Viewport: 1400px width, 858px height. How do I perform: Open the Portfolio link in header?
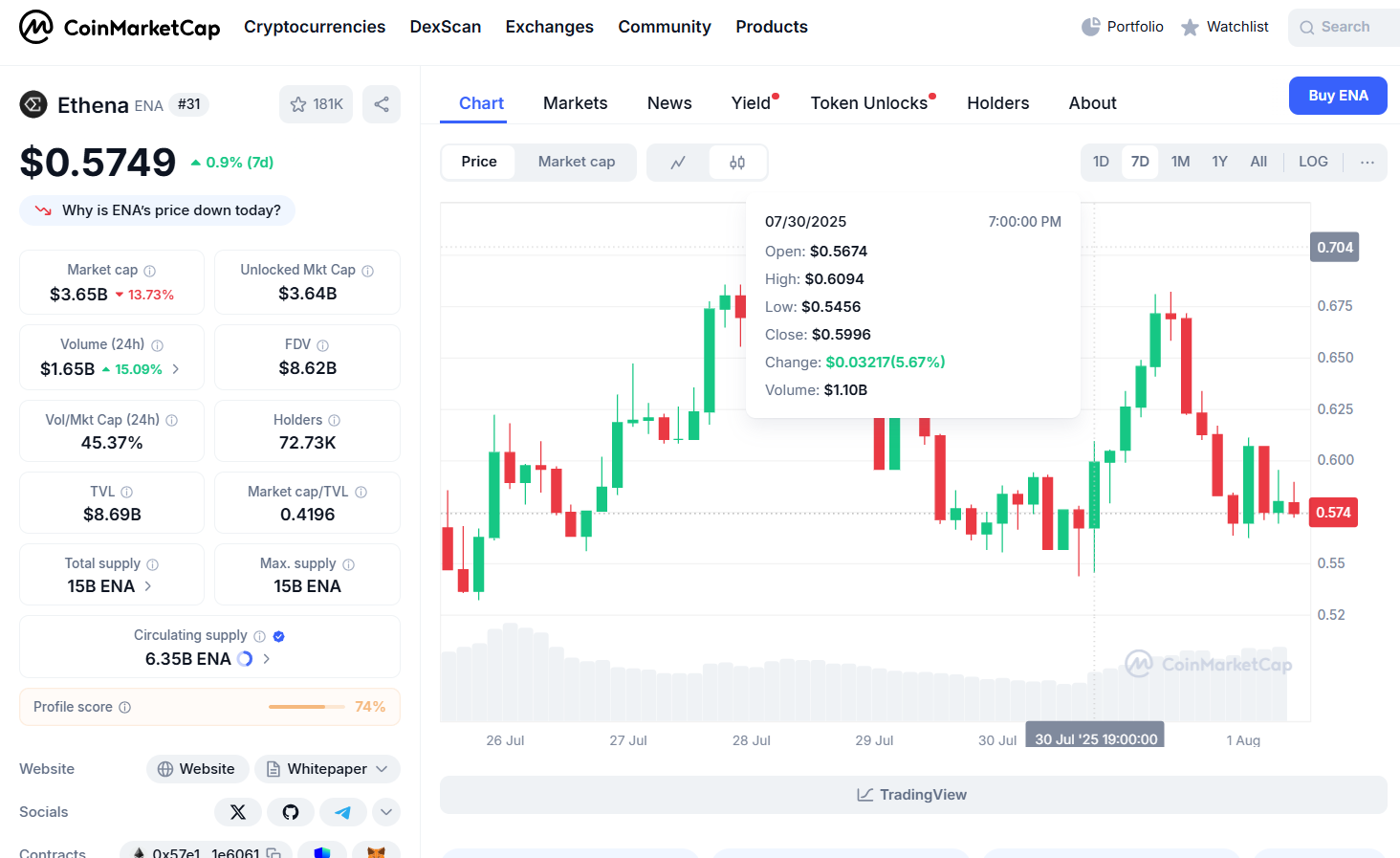point(1122,27)
